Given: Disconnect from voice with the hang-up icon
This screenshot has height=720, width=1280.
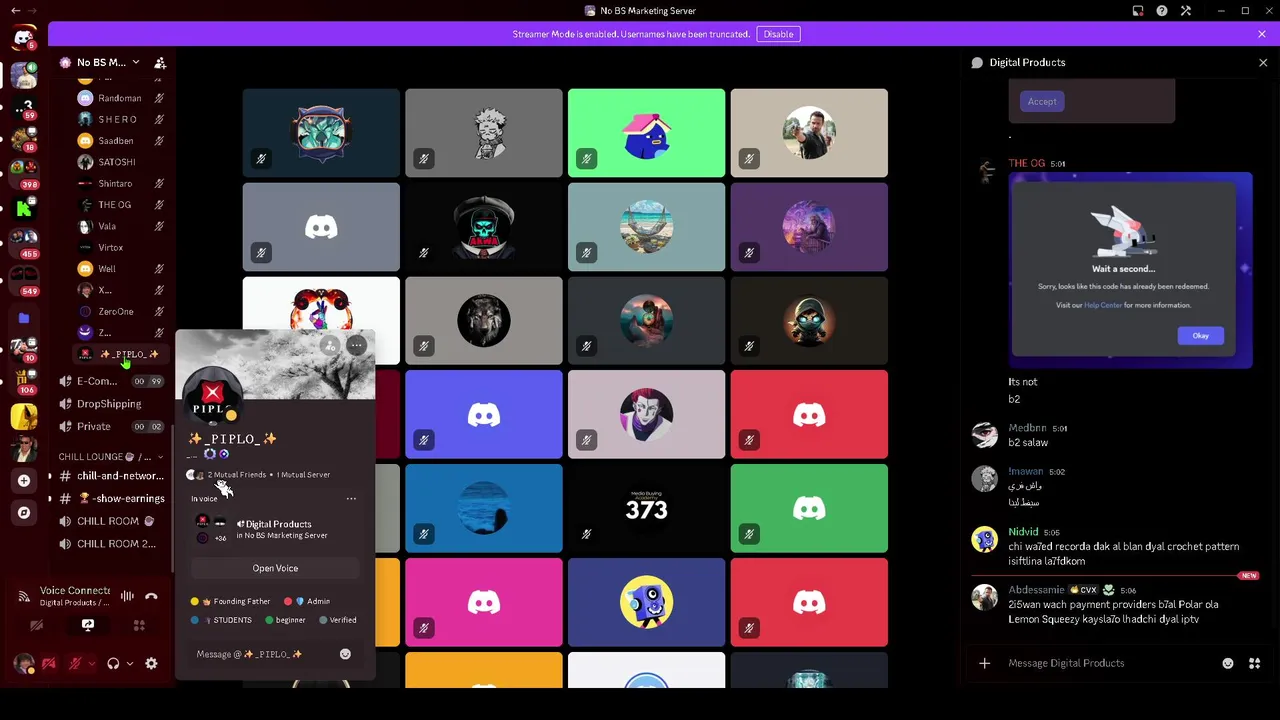Looking at the screenshot, I should point(151,596).
